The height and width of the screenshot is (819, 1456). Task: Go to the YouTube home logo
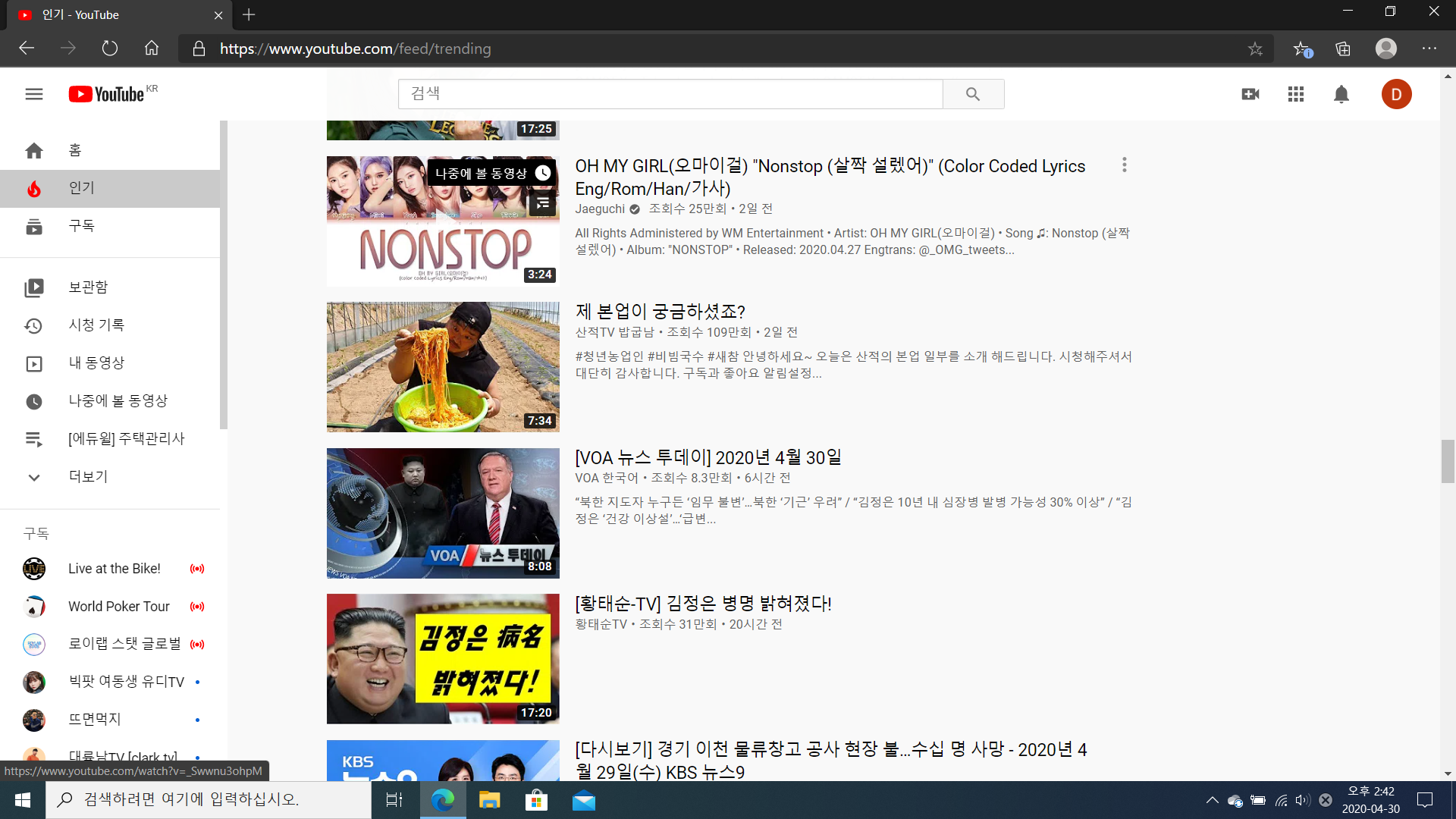click(x=106, y=94)
